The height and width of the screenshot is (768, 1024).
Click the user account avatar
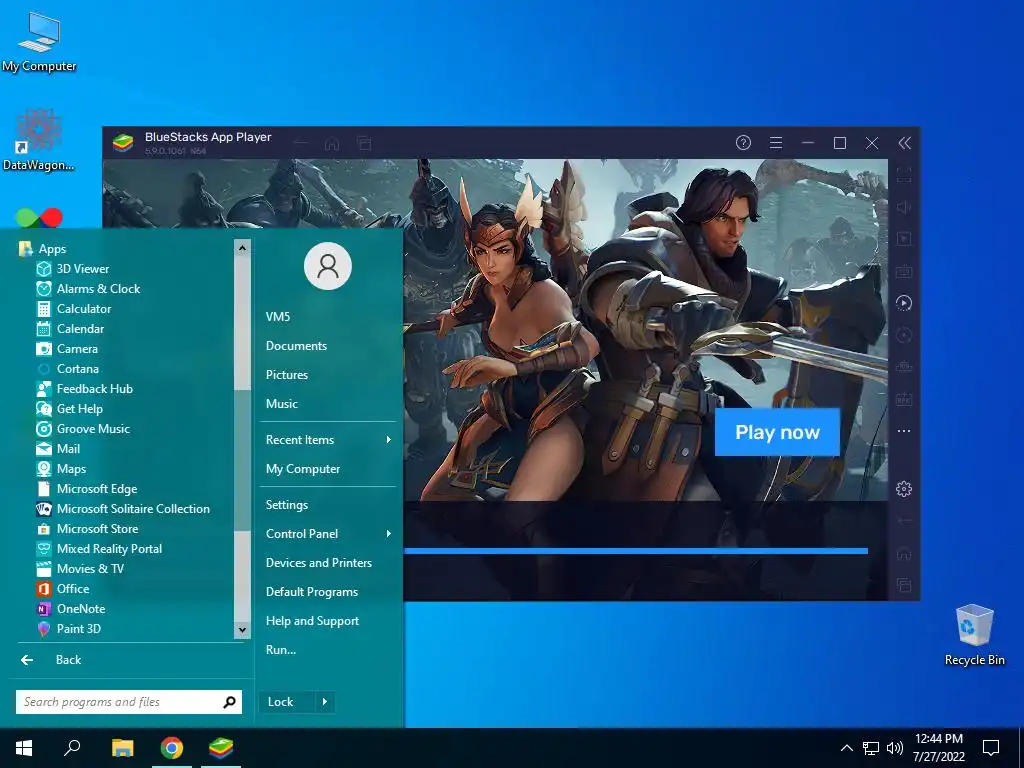(x=328, y=266)
